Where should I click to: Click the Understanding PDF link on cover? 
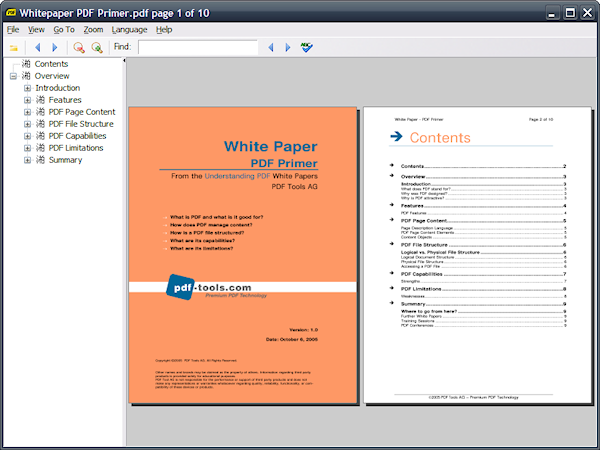[x=237, y=176]
